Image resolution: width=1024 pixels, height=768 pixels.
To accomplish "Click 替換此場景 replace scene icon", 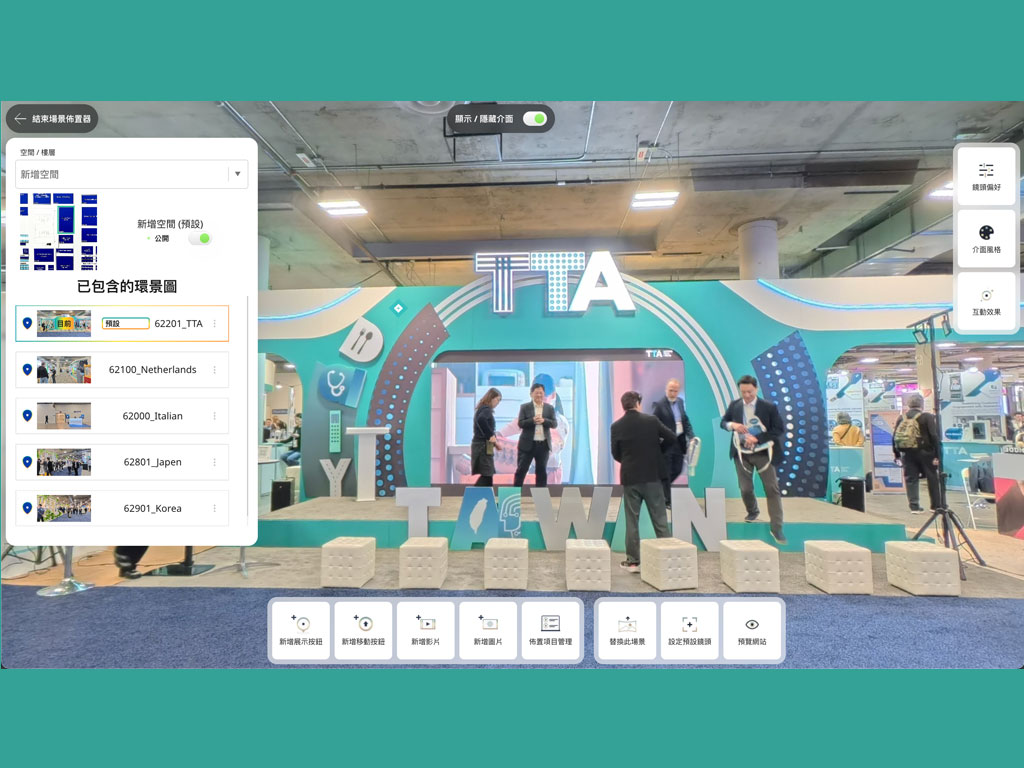I will (627, 624).
